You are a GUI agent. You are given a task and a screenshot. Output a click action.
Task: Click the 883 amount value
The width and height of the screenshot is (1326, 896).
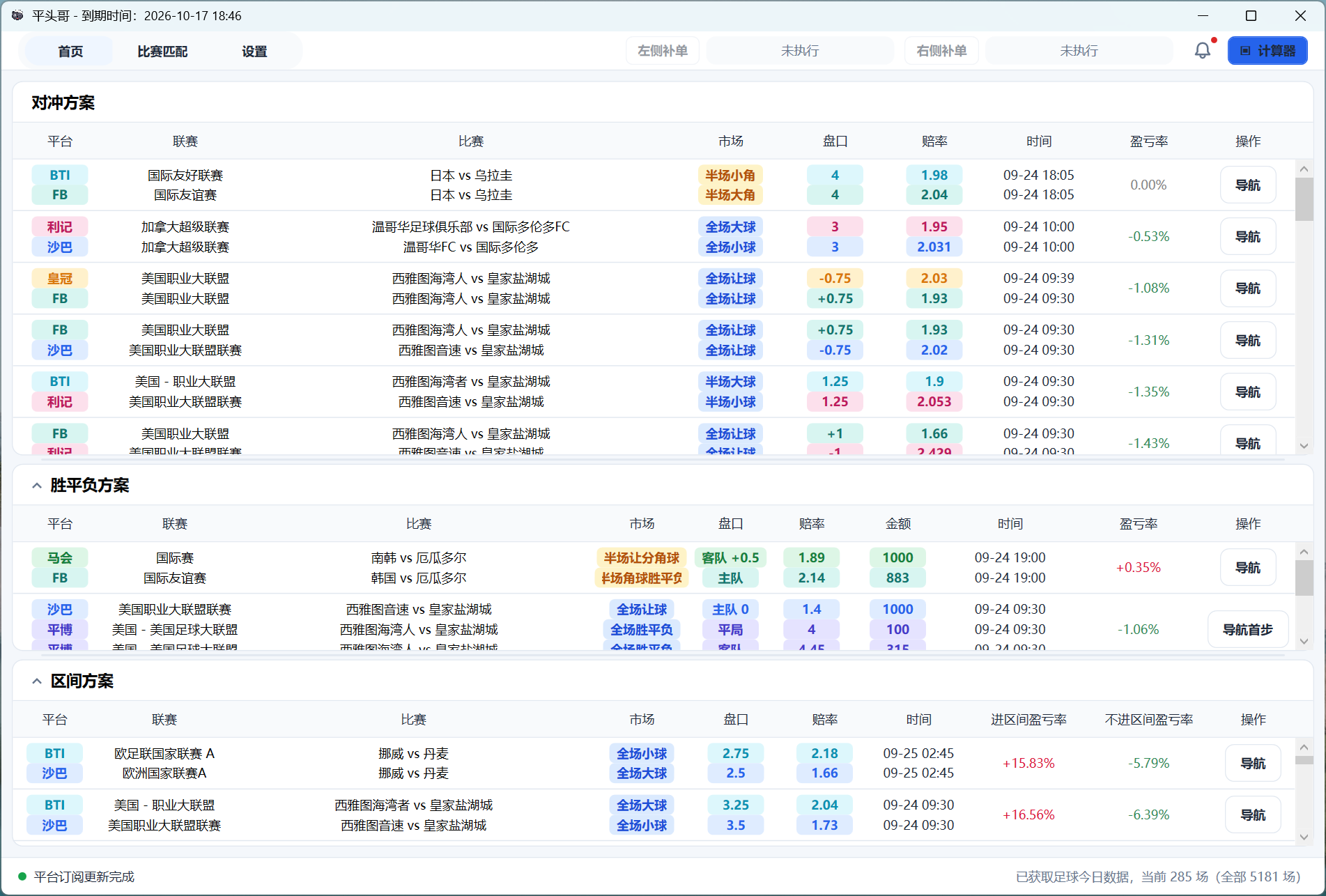[x=897, y=578]
